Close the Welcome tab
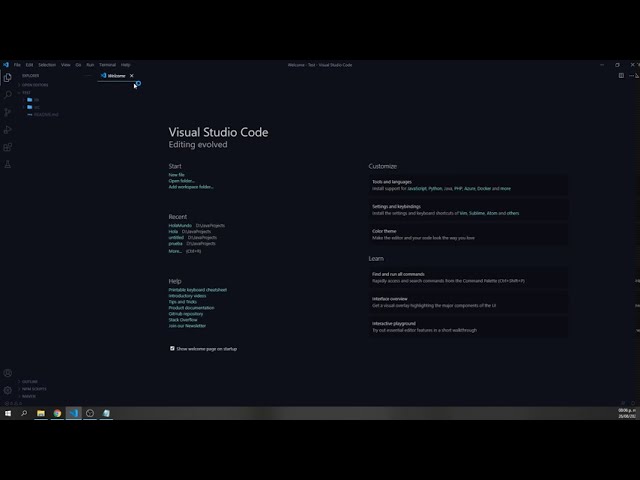This screenshot has height=480, width=640. (x=131, y=76)
